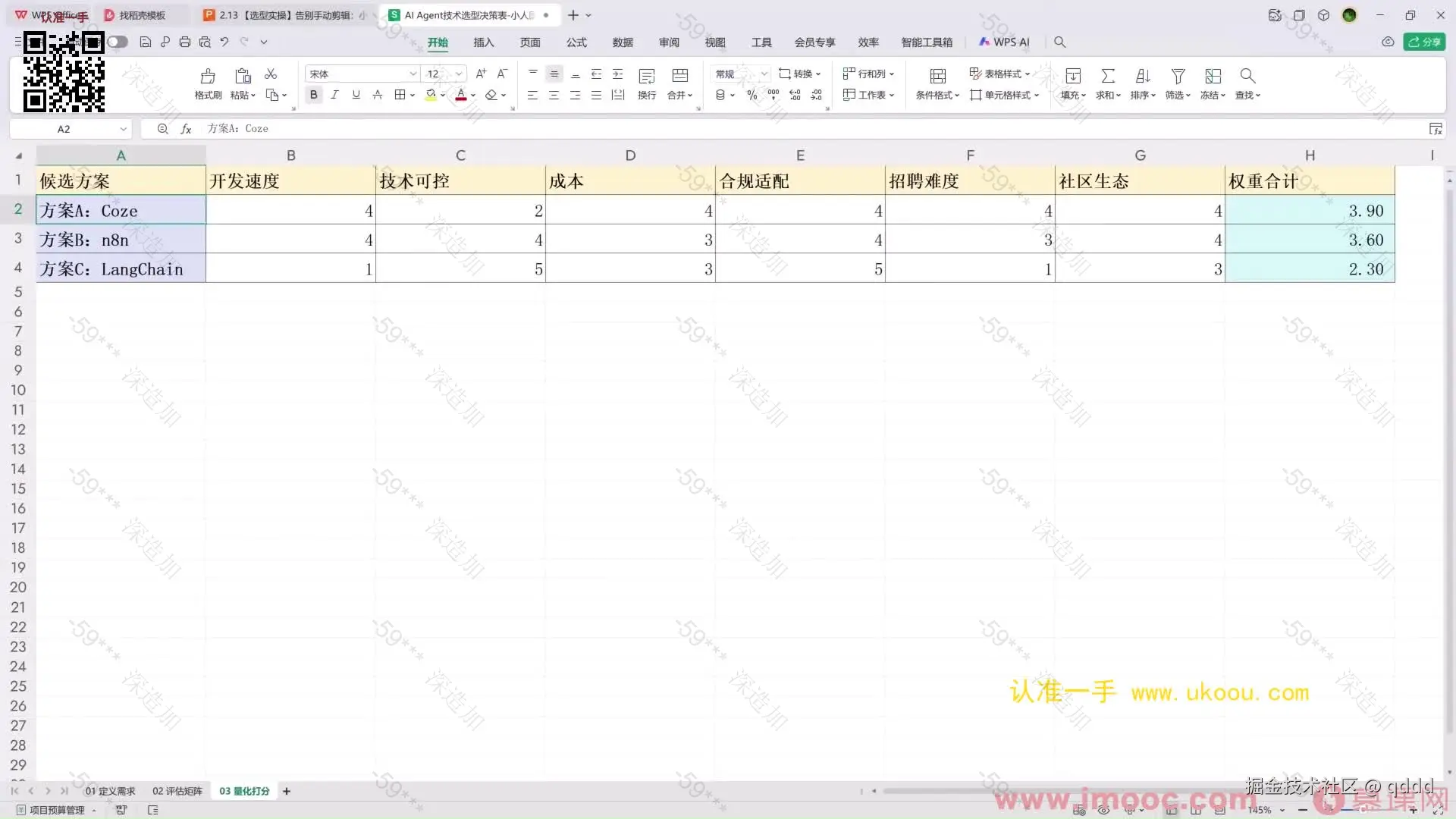The width and height of the screenshot is (1456, 819).
Task: Click the Sort (排序) button
Action: 1143,83
